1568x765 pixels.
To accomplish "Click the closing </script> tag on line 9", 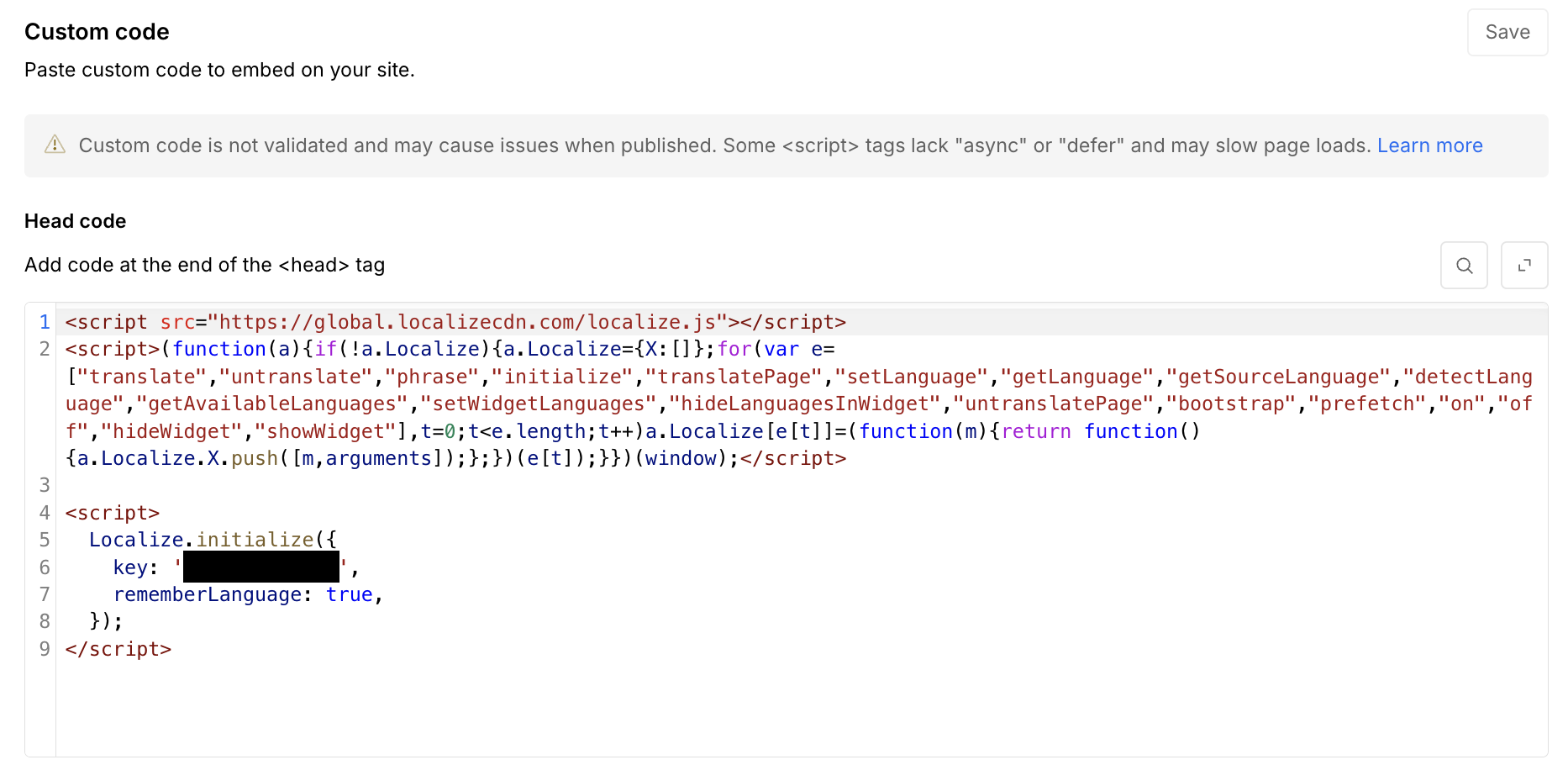I will point(118,649).
